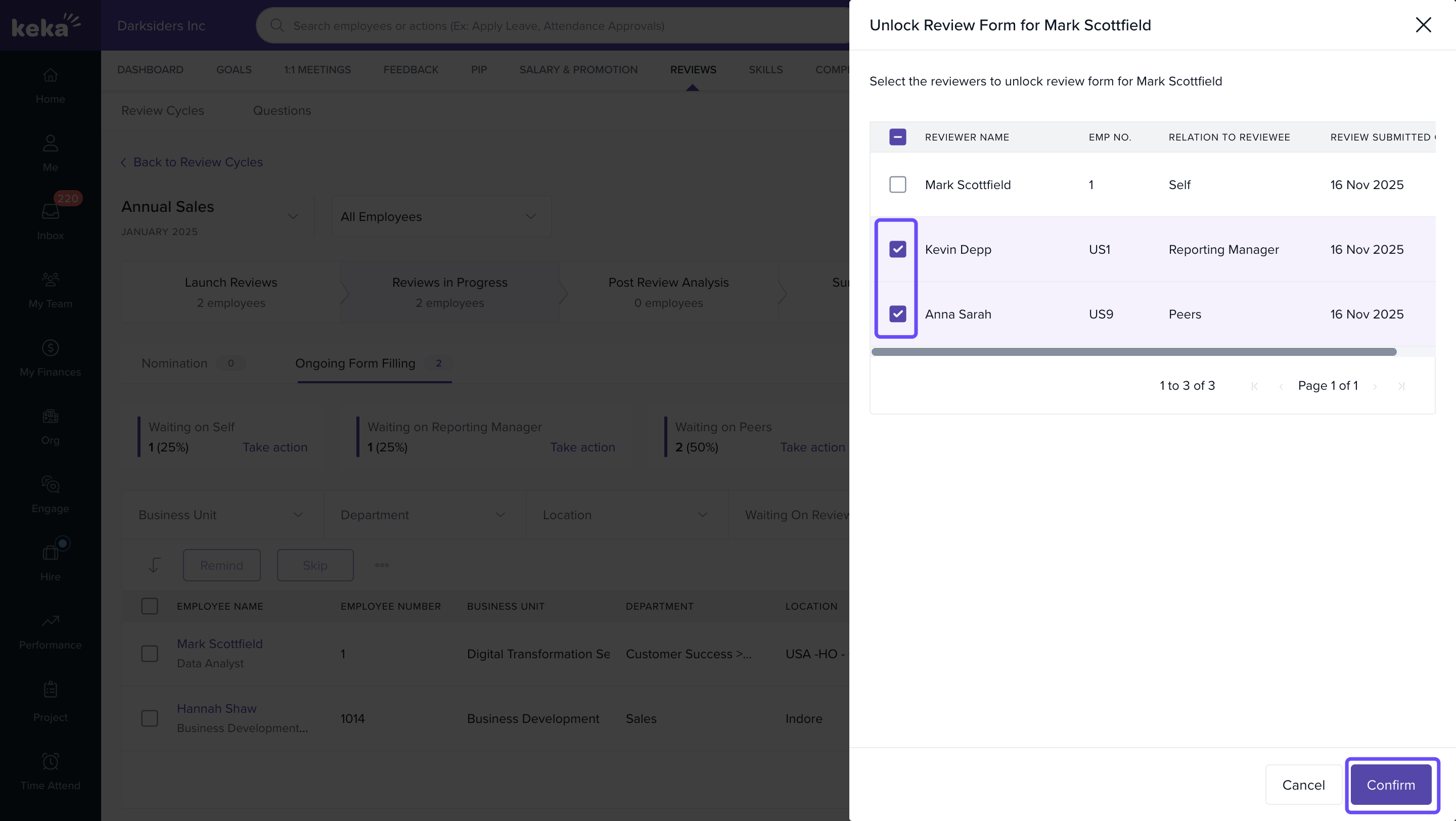Expand the Annual Sales cycle dropdown

tap(293, 216)
